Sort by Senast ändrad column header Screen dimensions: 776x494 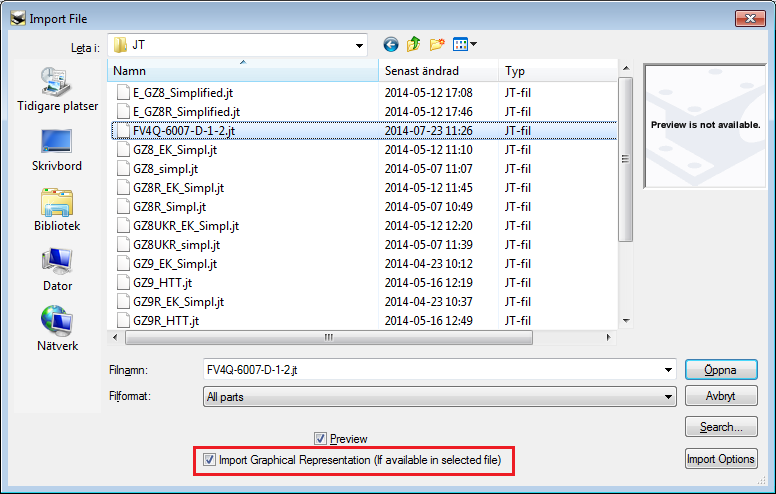(438, 71)
